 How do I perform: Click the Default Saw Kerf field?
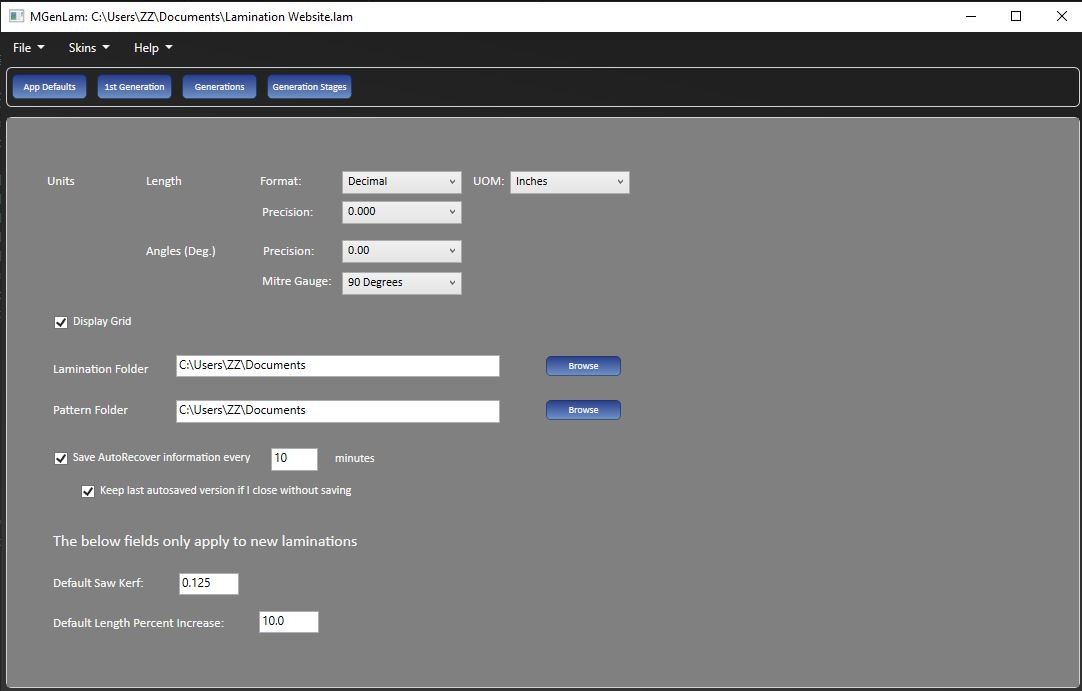[x=209, y=584]
